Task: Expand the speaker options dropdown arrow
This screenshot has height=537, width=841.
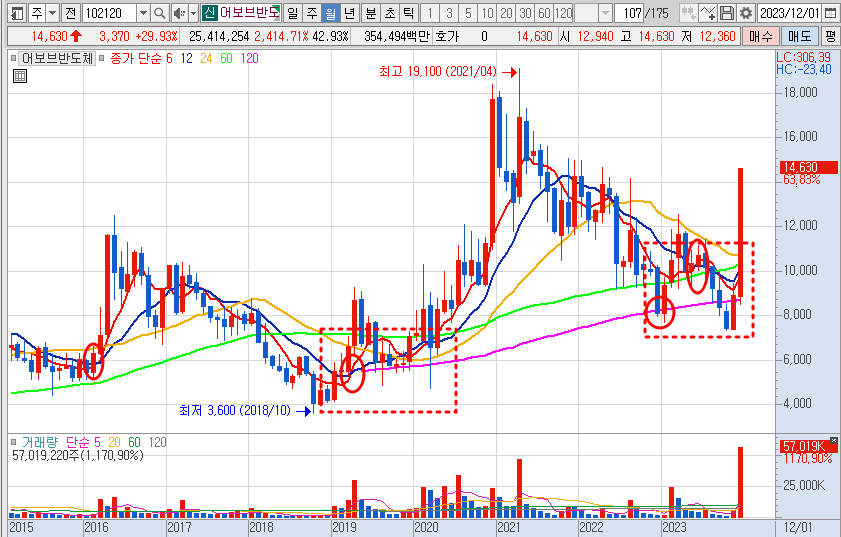Action: click(x=194, y=13)
